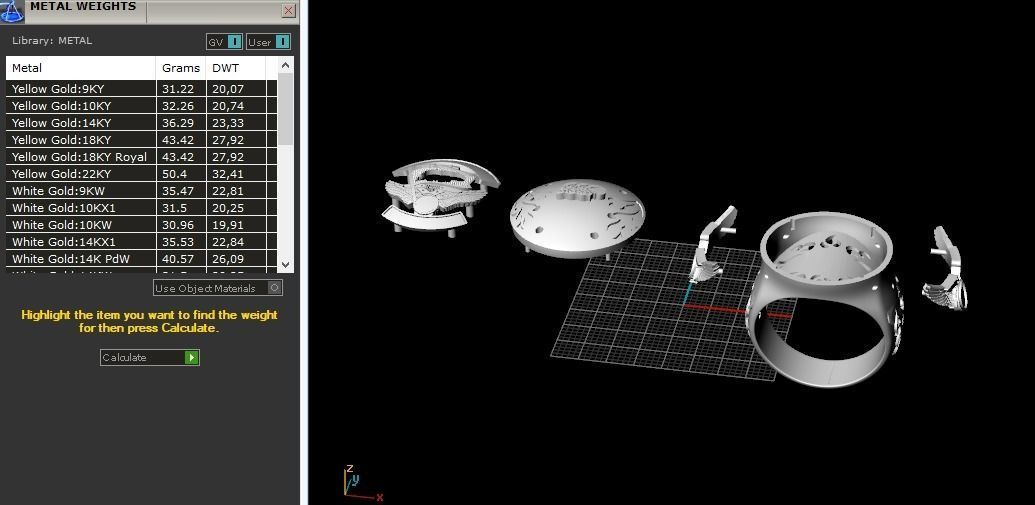
Task: Select the White Gold:14K PdW row
Action: point(141,259)
